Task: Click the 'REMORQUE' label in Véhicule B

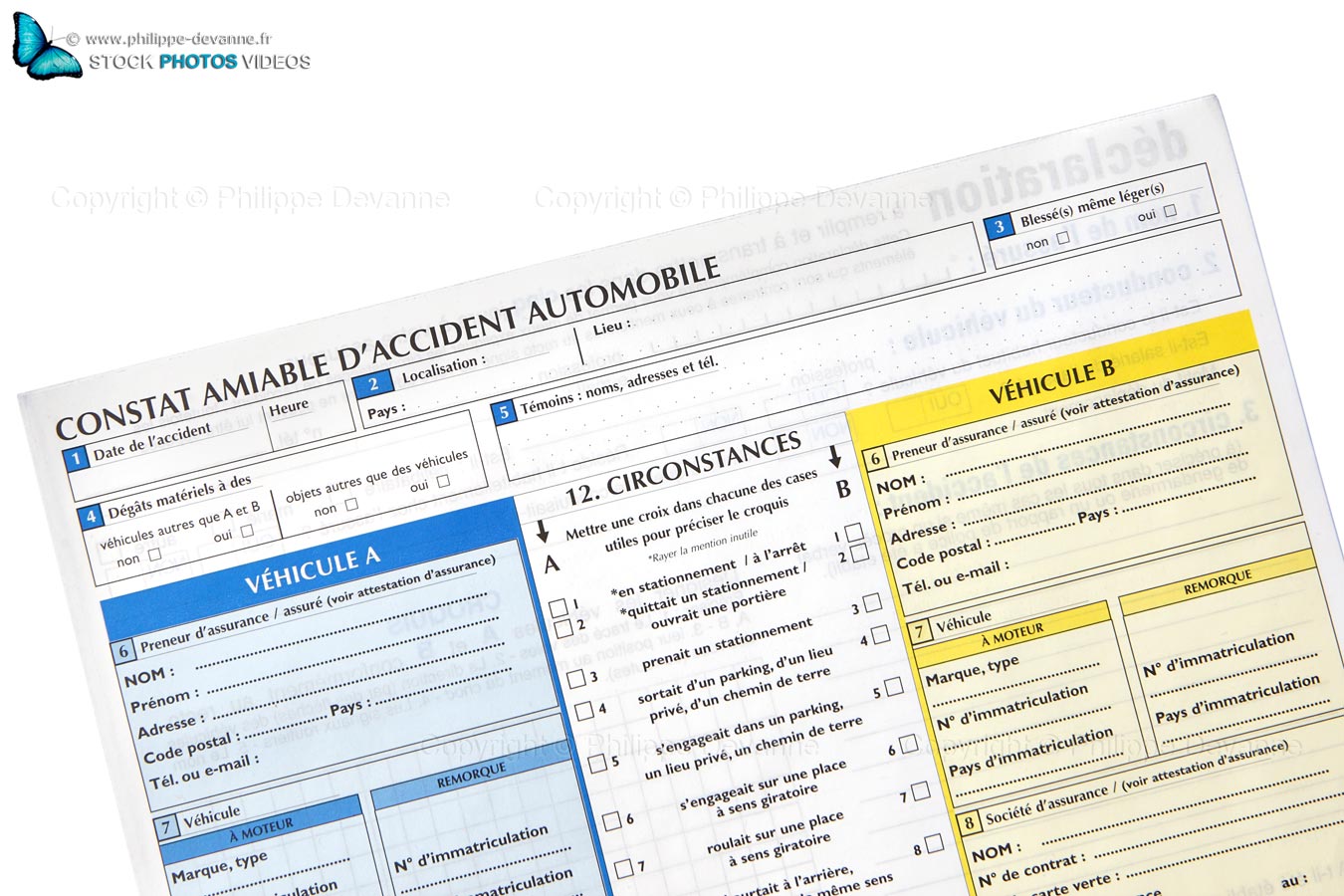Action: (1218, 583)
